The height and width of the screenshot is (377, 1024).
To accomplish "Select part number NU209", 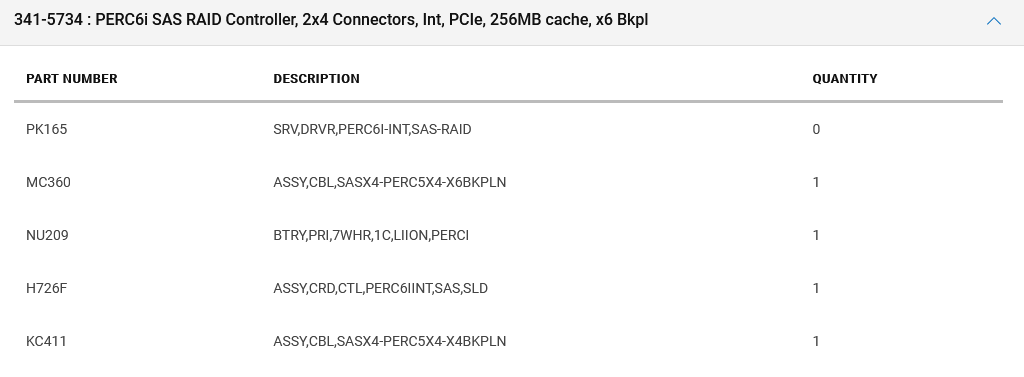I will click(47, 235).
